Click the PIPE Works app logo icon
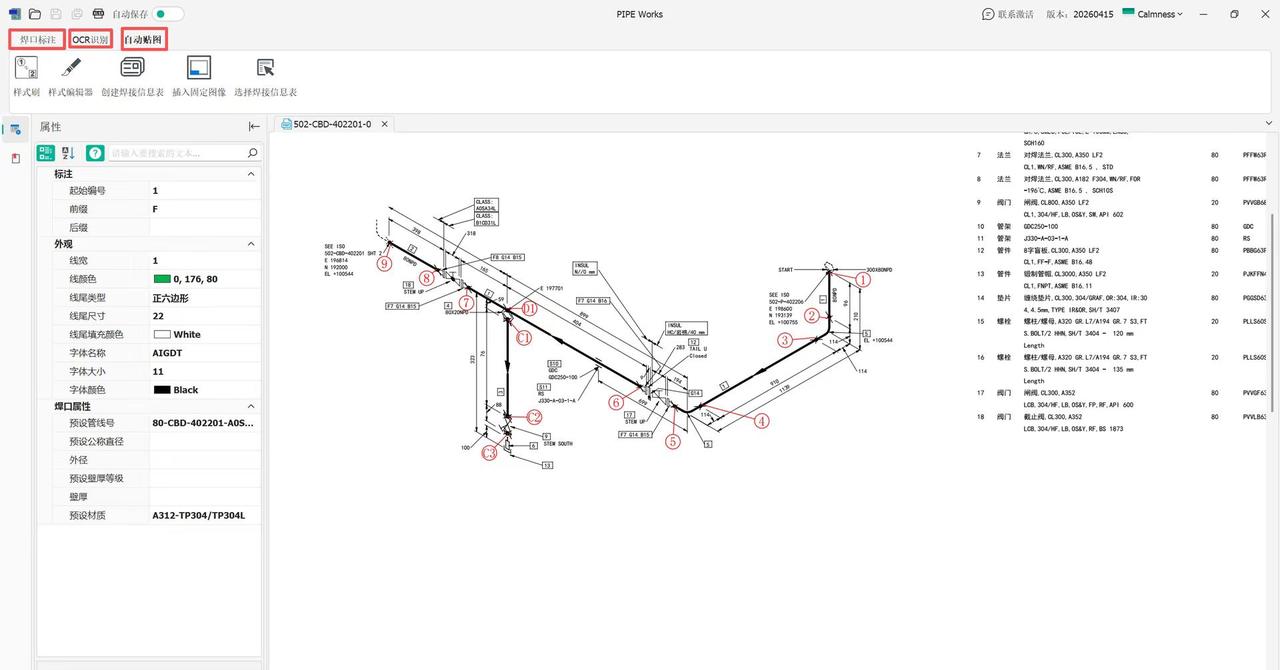 [x=15, y=14]
